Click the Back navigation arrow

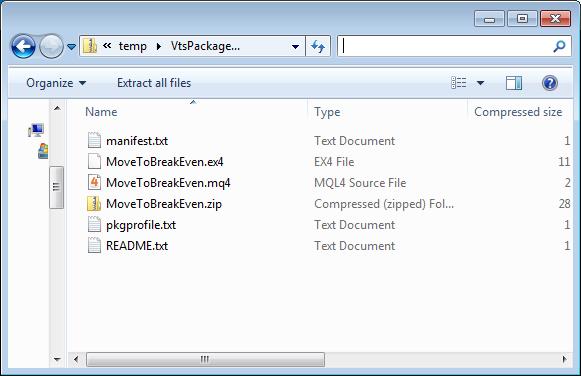(x=23, y=46)
